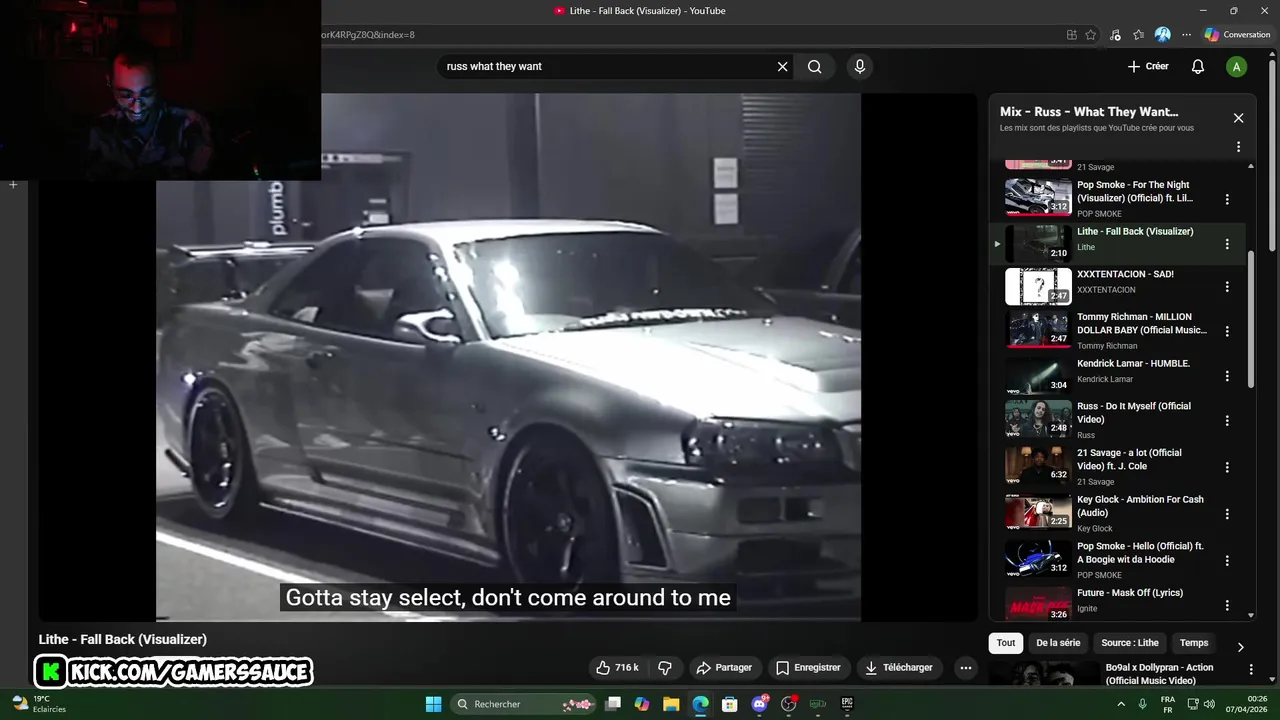Image resolution: width=1280 pixels, height=720 pixels.
Task: Select the Source : Lithe chip
Action: (x=1130, y=643)
